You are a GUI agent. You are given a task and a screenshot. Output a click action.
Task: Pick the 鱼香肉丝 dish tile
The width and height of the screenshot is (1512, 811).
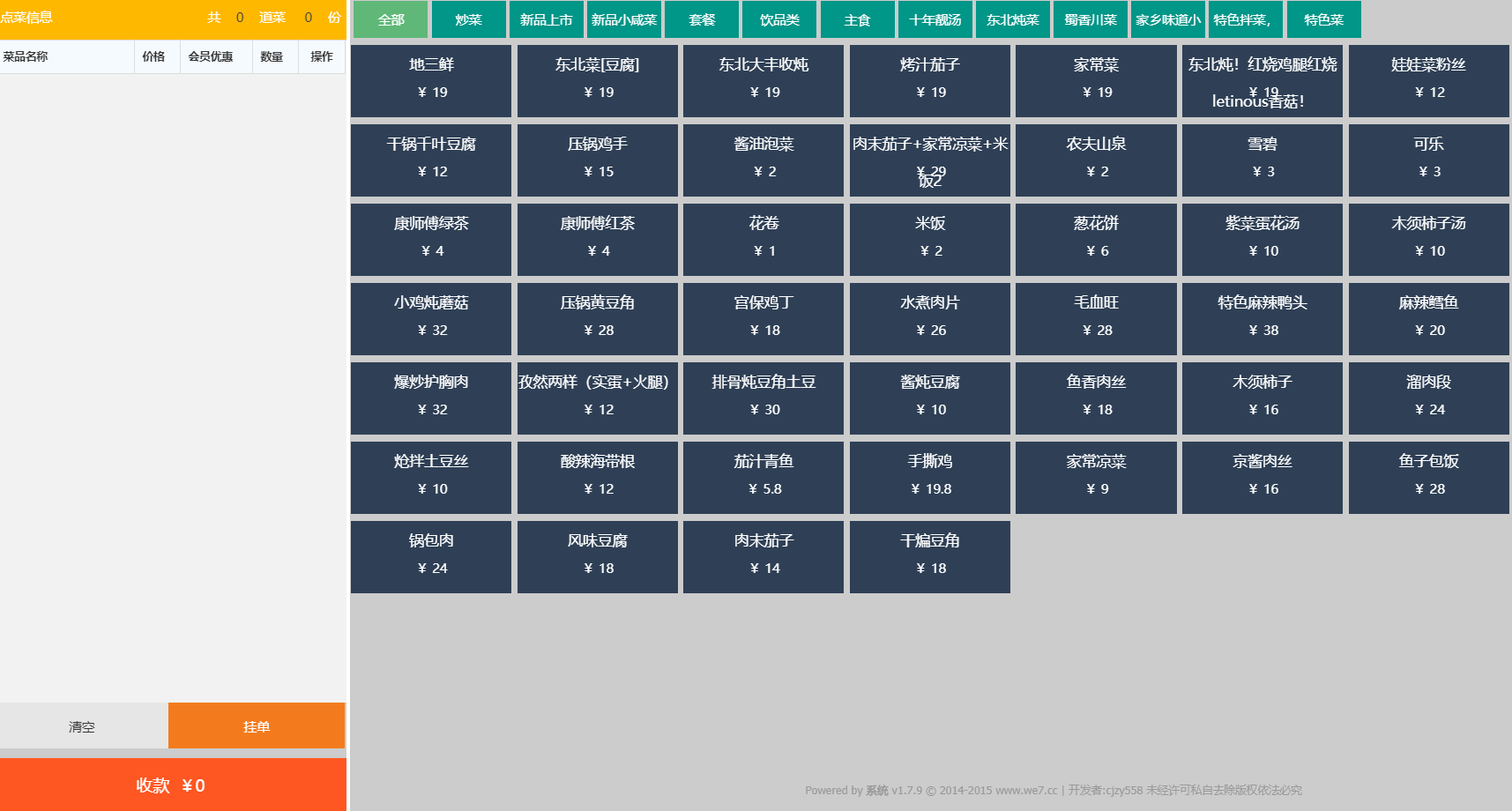click(1096, 398)
